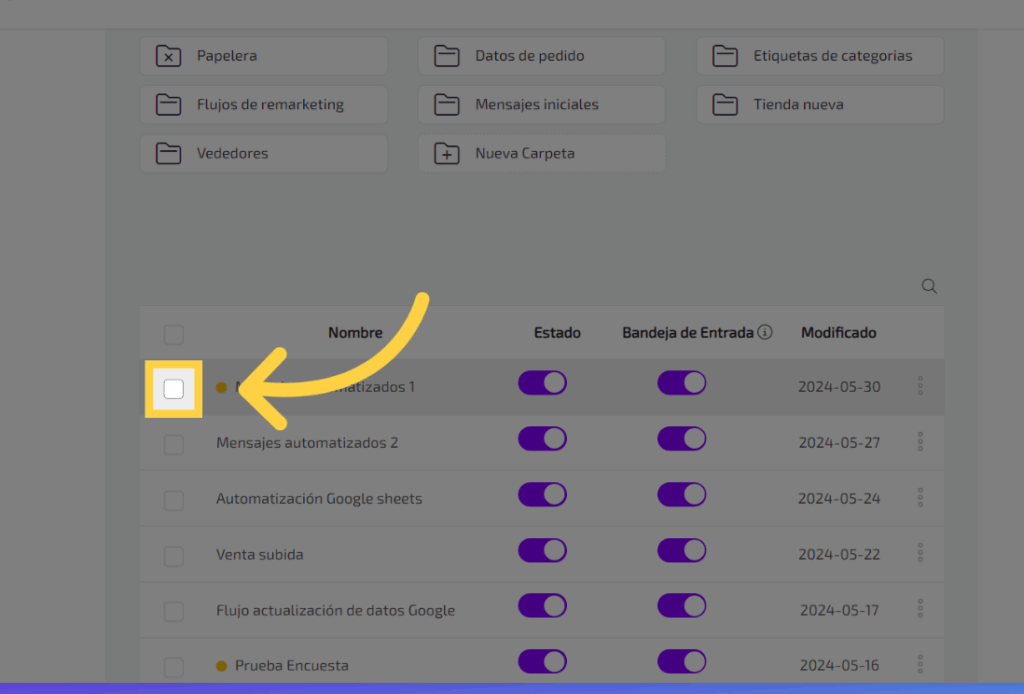Click info icon next to Bandeja de Entrada
The width and height of the screenshot is (1024, 694).
tap(765, 333)
